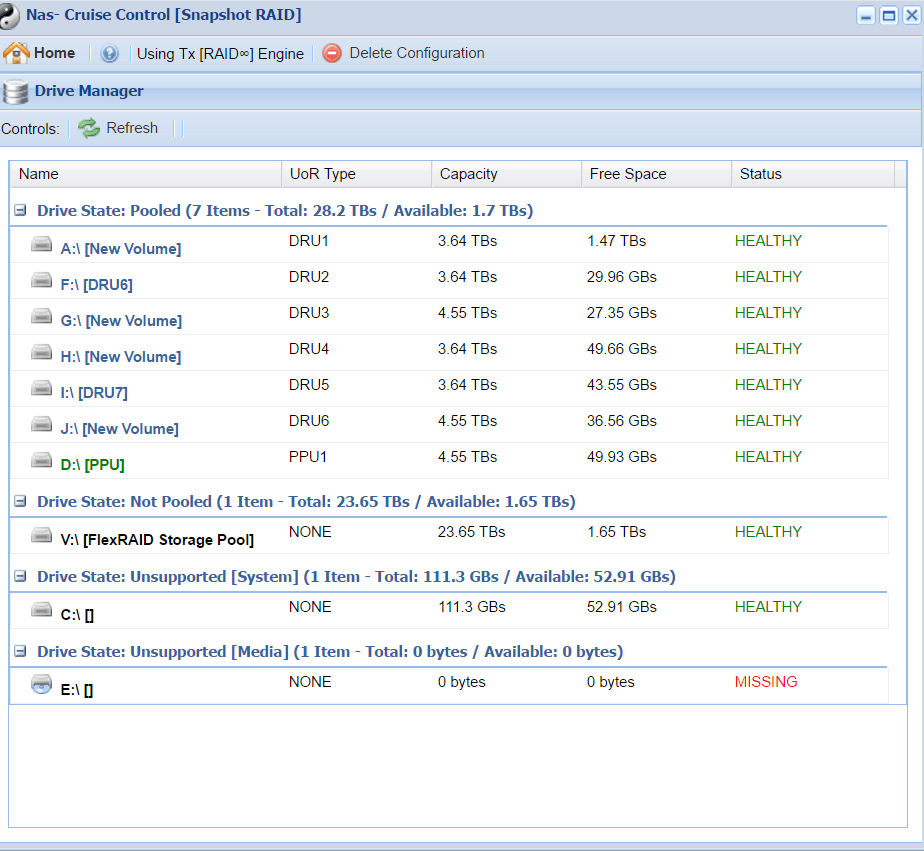Click Using Tx [RAID∞] Engine label
This screenshot has height=851, width=924.
[x=220, y=54]
